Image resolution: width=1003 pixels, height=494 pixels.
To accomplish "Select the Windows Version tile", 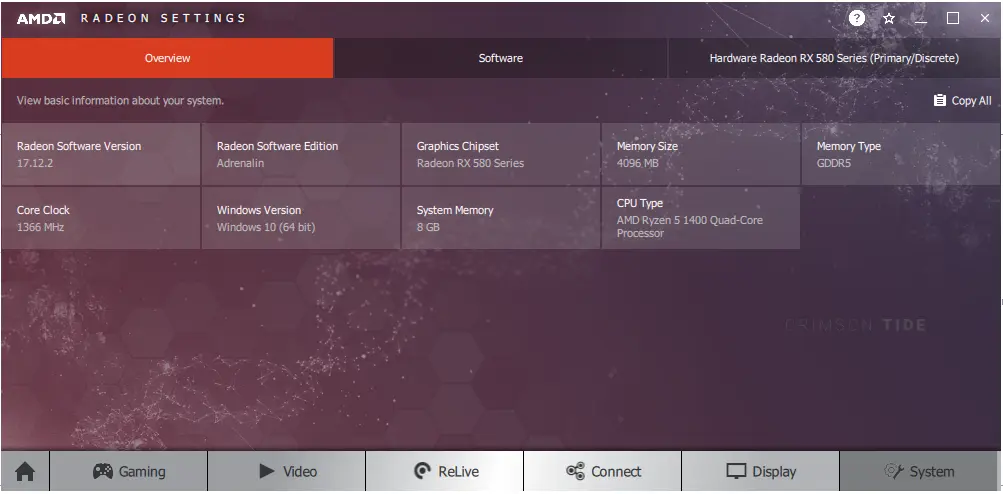I will coord(301,218).
